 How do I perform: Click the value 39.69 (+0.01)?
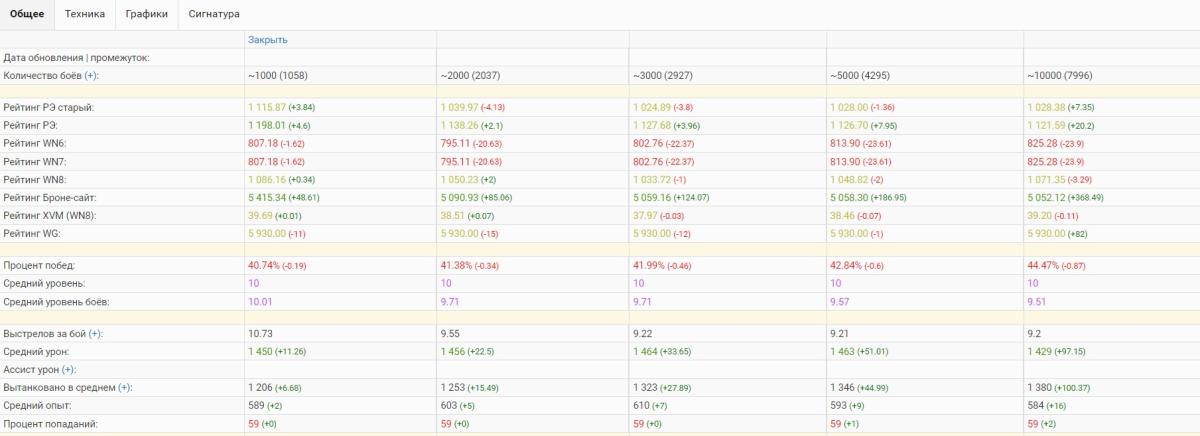coord(275,216)
